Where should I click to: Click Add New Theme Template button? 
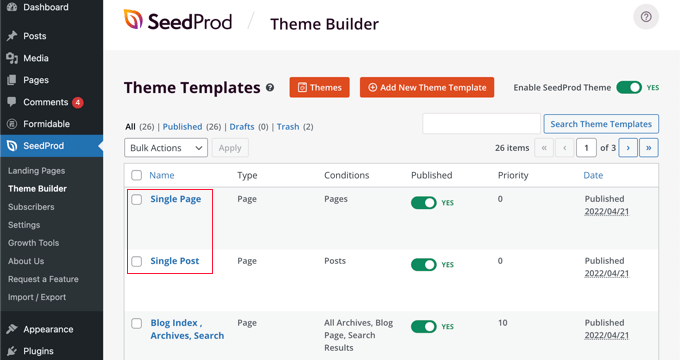point(427,87)
